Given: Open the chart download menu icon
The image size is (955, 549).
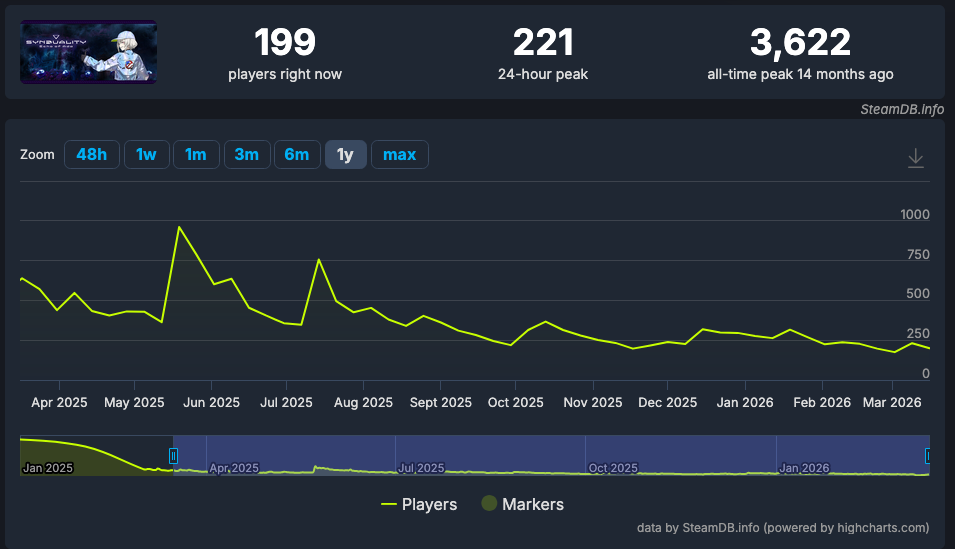Looking at the screenshot, I should coord(915,158).
